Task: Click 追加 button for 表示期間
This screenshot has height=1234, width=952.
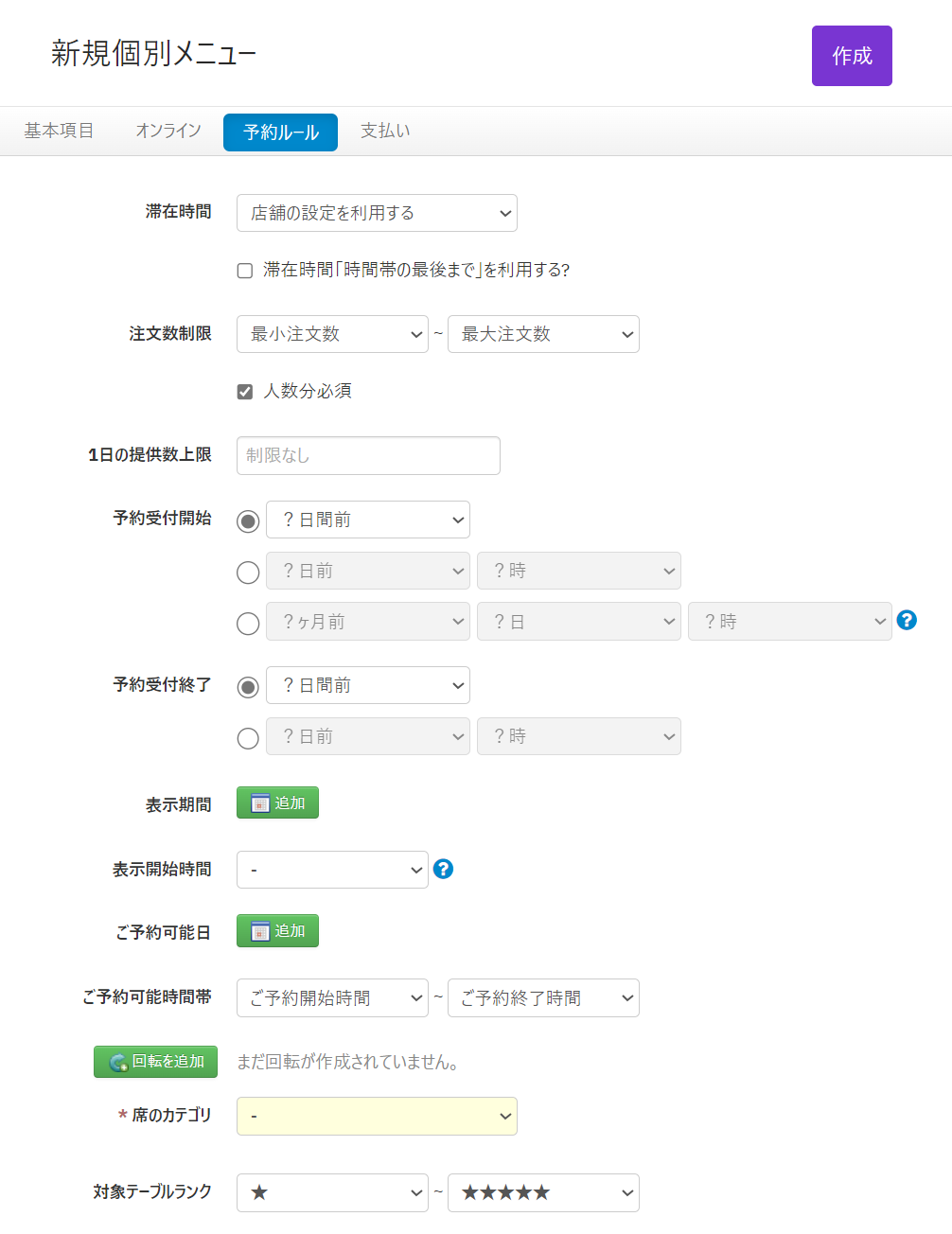Action: pyautogui.click(x=277, y=802)
